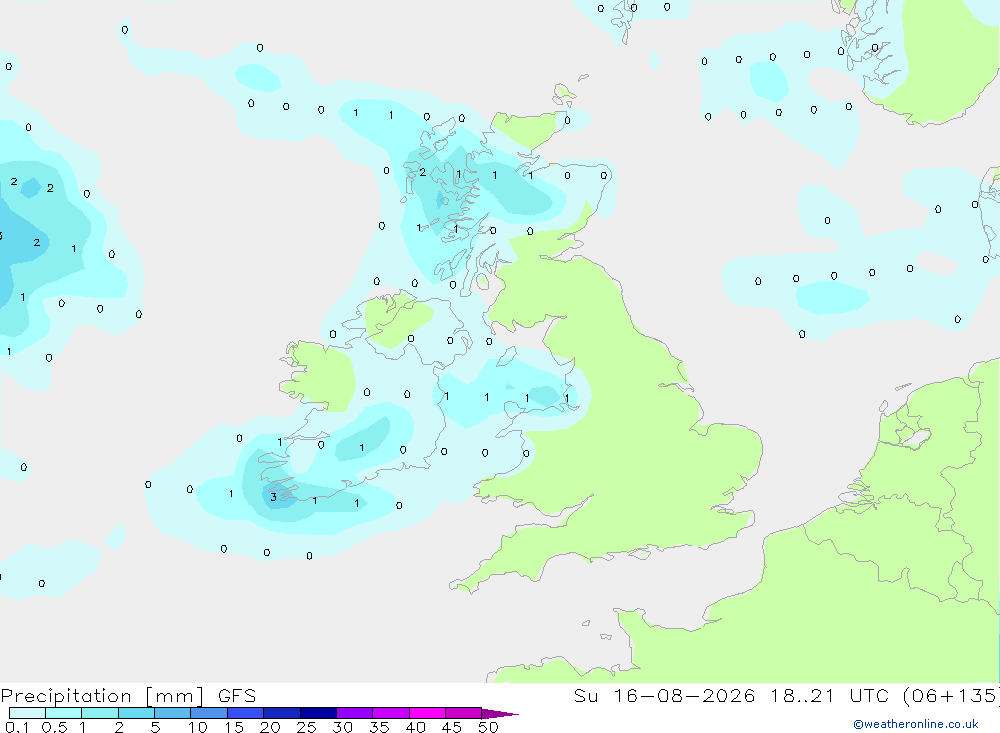Select the 0.5–1 mm legend color swatch
This screenshot has width=1000, height=733.
[63, 713]
